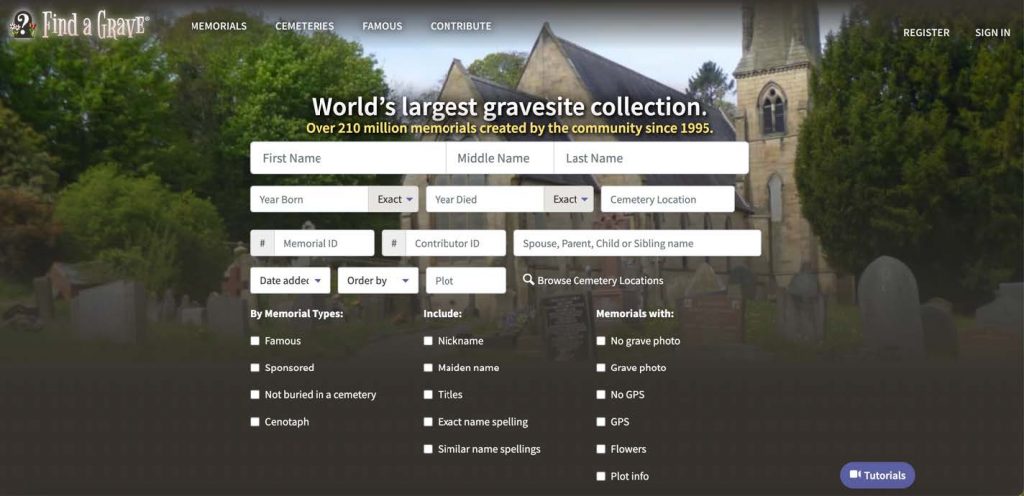This screenshot has height=496, width=1024.
Task: Select the Flowers checkbox
Action: click(601, 449)
